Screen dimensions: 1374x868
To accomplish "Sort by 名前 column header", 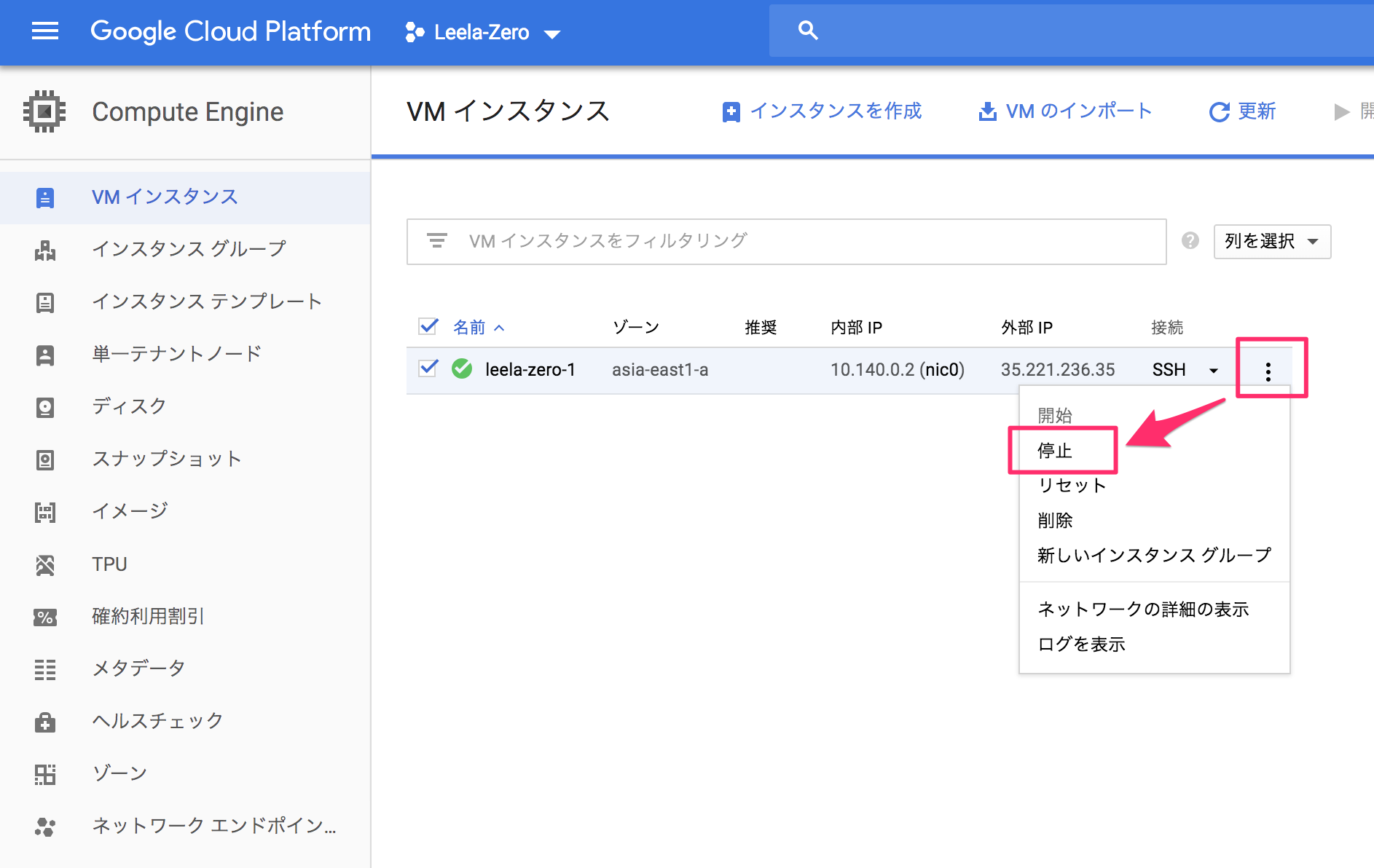I will click(x=469, y=328).
